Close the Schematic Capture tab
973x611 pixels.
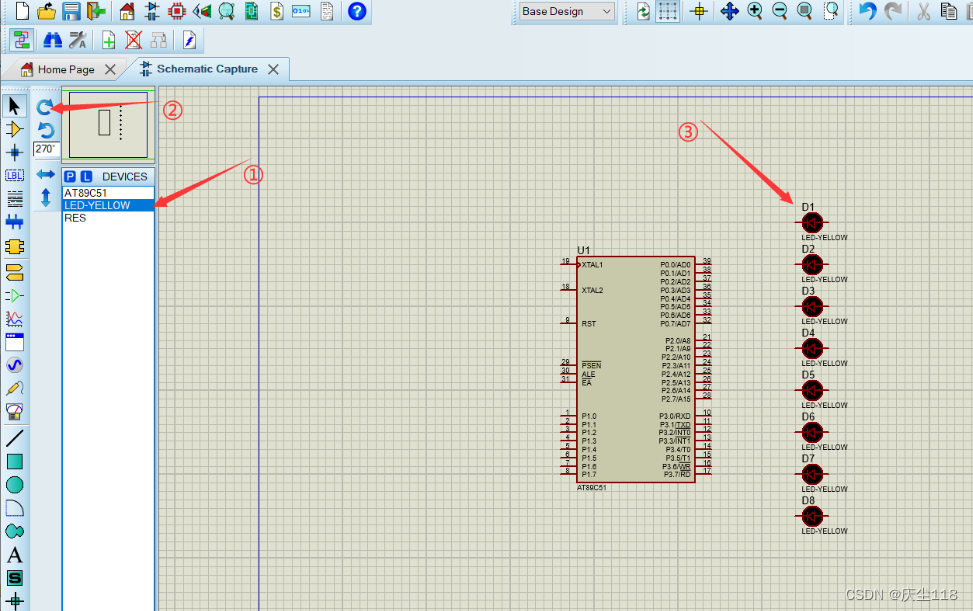pyautogui.click(x=273, y=69)
